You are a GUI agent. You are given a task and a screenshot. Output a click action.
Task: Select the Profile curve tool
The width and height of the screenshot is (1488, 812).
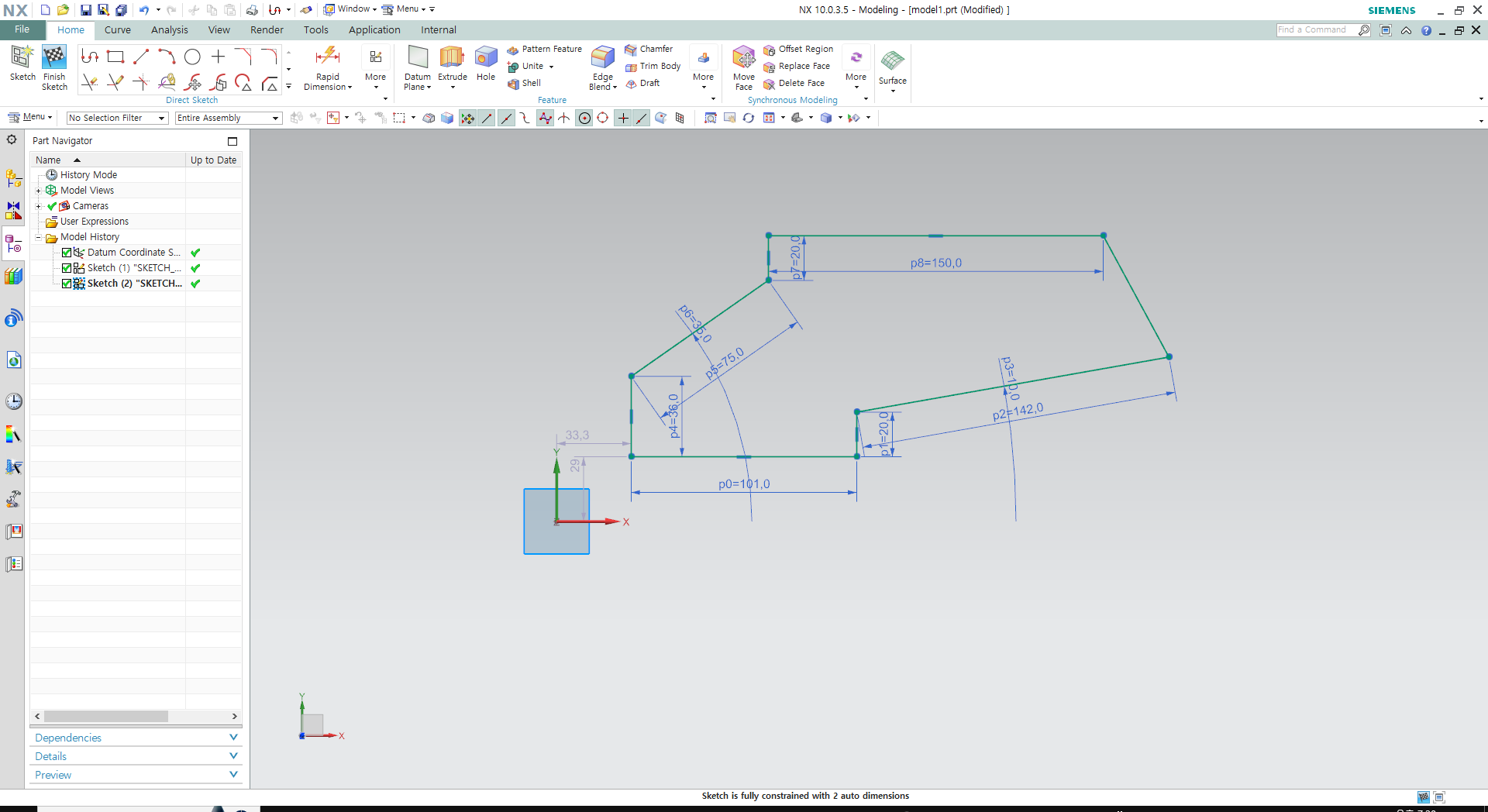(90, 57)
